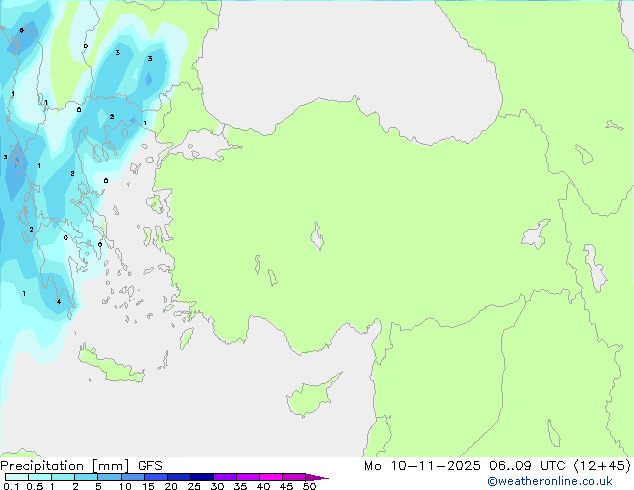The width and height of the screenshot is (634, 490).
Task: Click the '10' legend scale label
Action: (125, 486)
